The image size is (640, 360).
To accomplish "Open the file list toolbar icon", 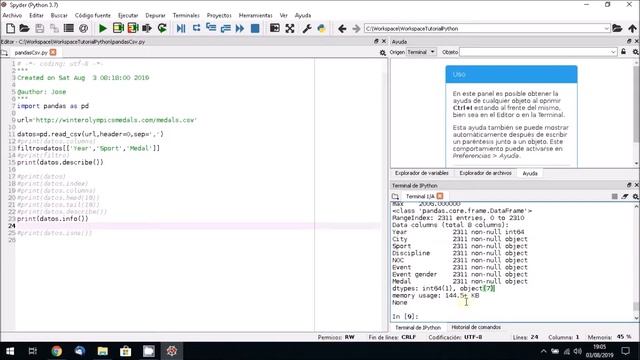I will 69,28.
